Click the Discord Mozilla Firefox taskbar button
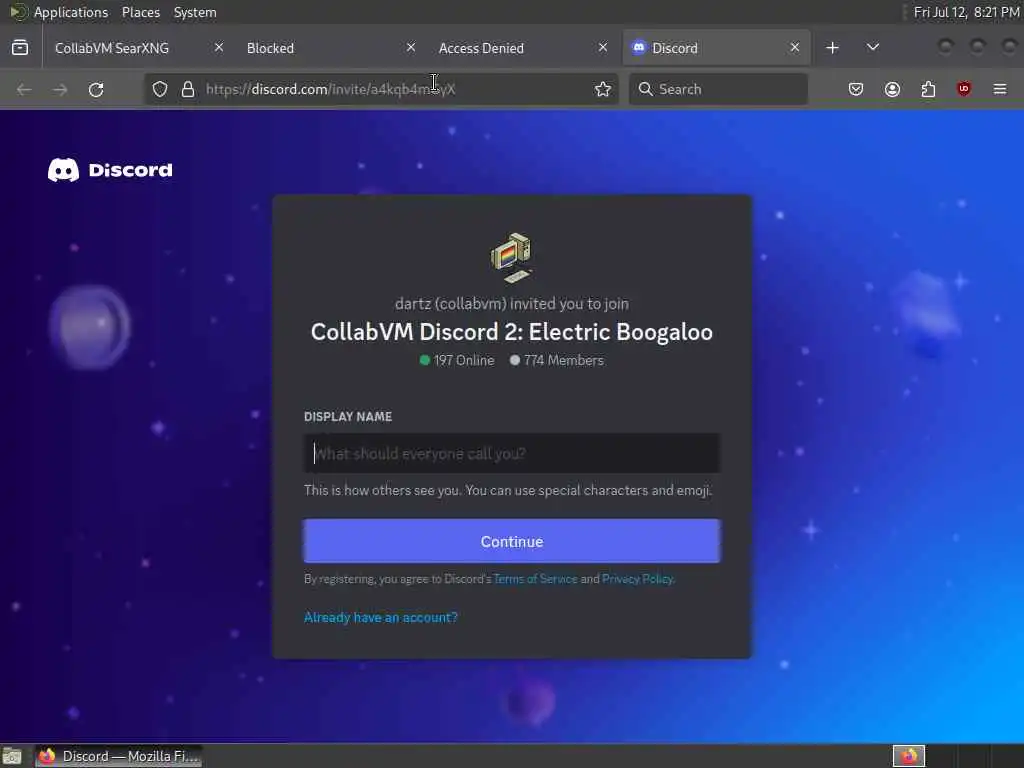The height and width of the screenshot is (768, 1024). [118, 756]
